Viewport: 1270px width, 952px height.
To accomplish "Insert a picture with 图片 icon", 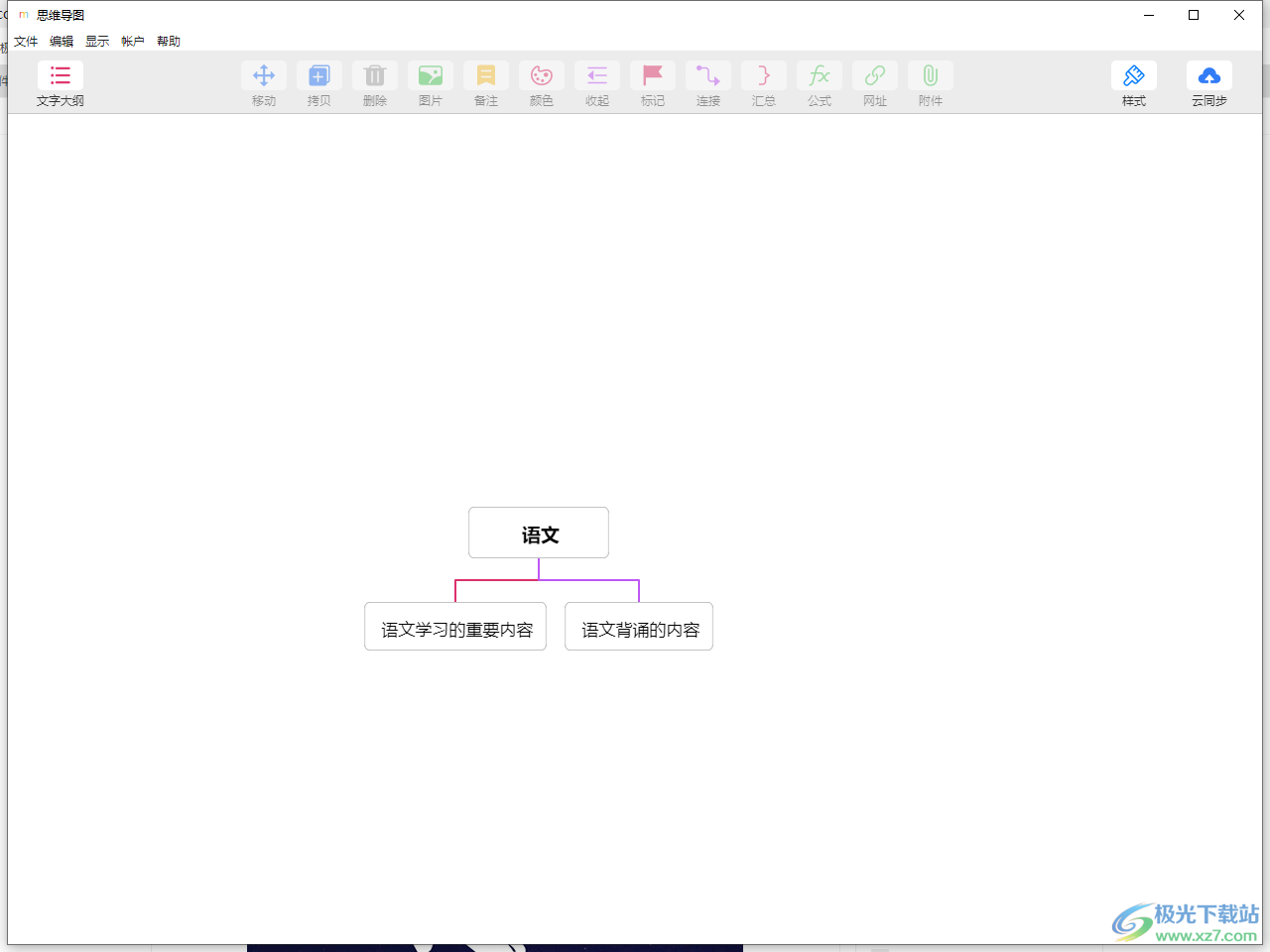I will click(x=431, y=76).
